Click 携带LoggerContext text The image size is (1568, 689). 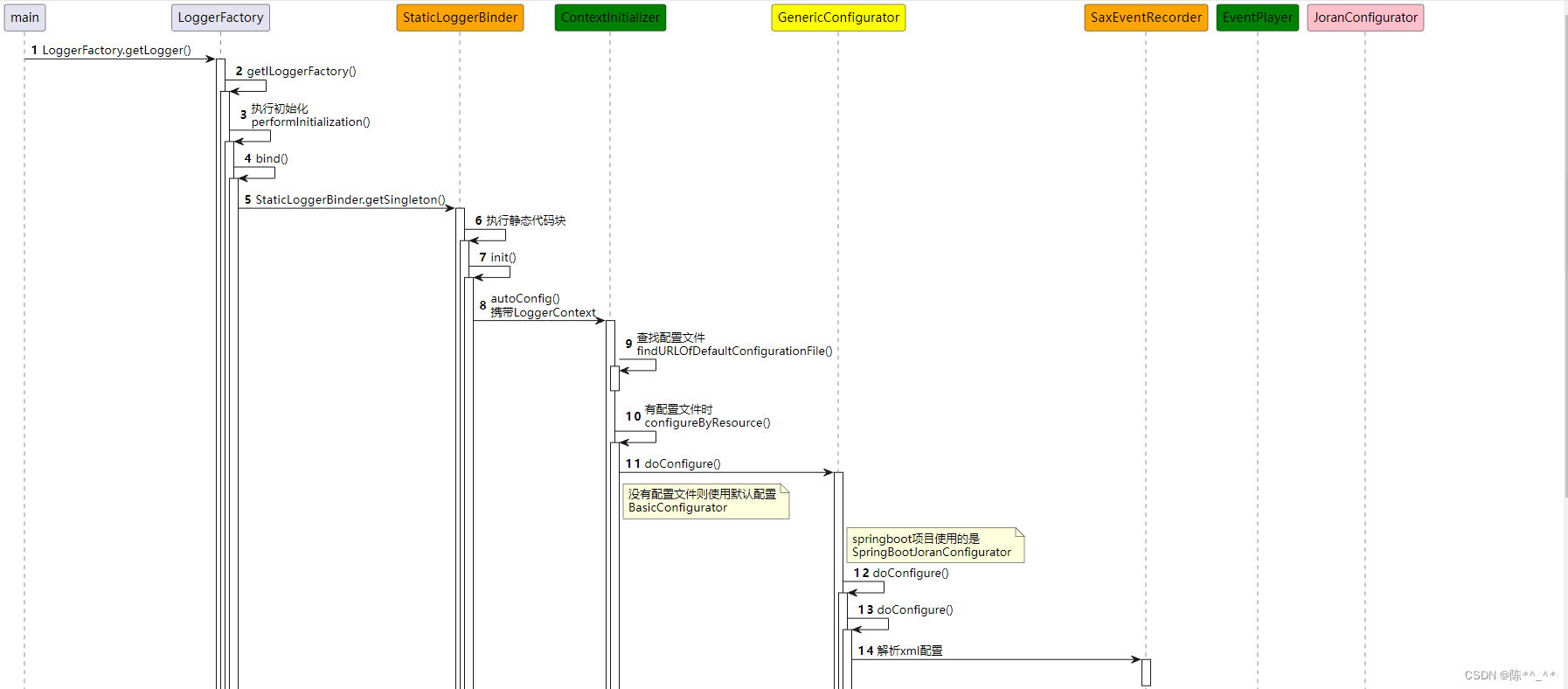point(543,313)
